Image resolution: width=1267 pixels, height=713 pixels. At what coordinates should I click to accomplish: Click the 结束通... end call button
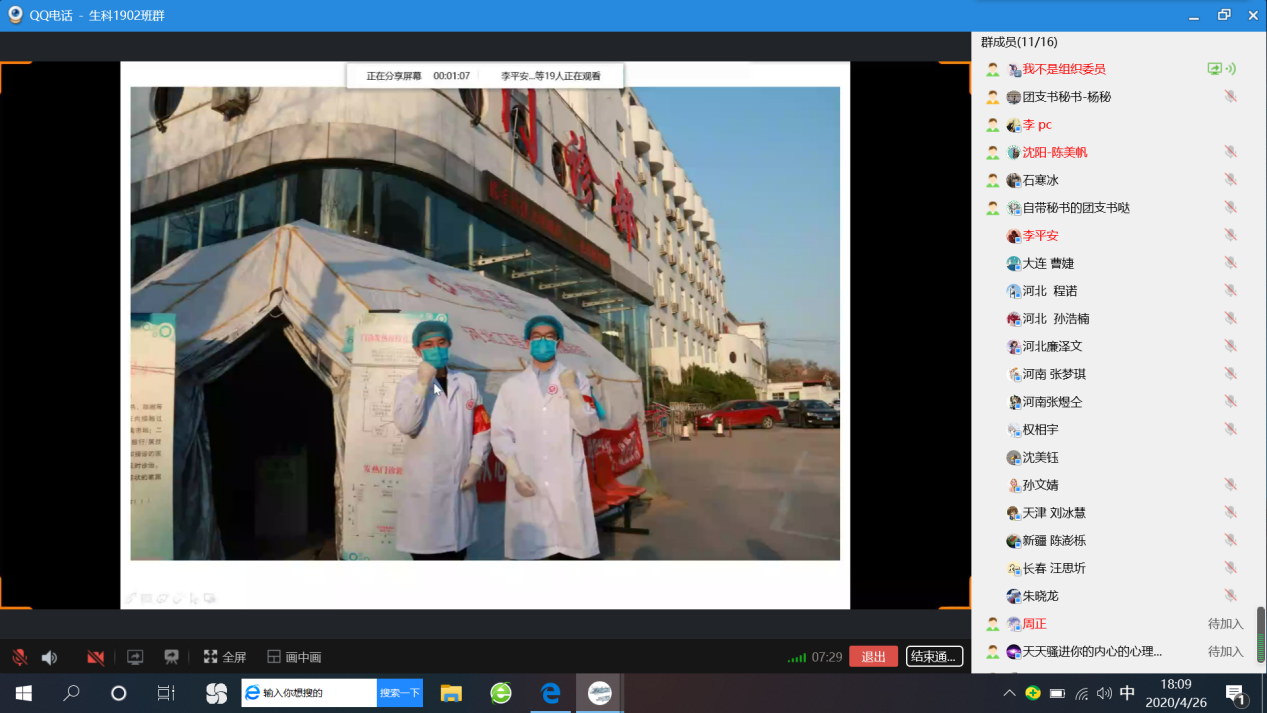934,657
